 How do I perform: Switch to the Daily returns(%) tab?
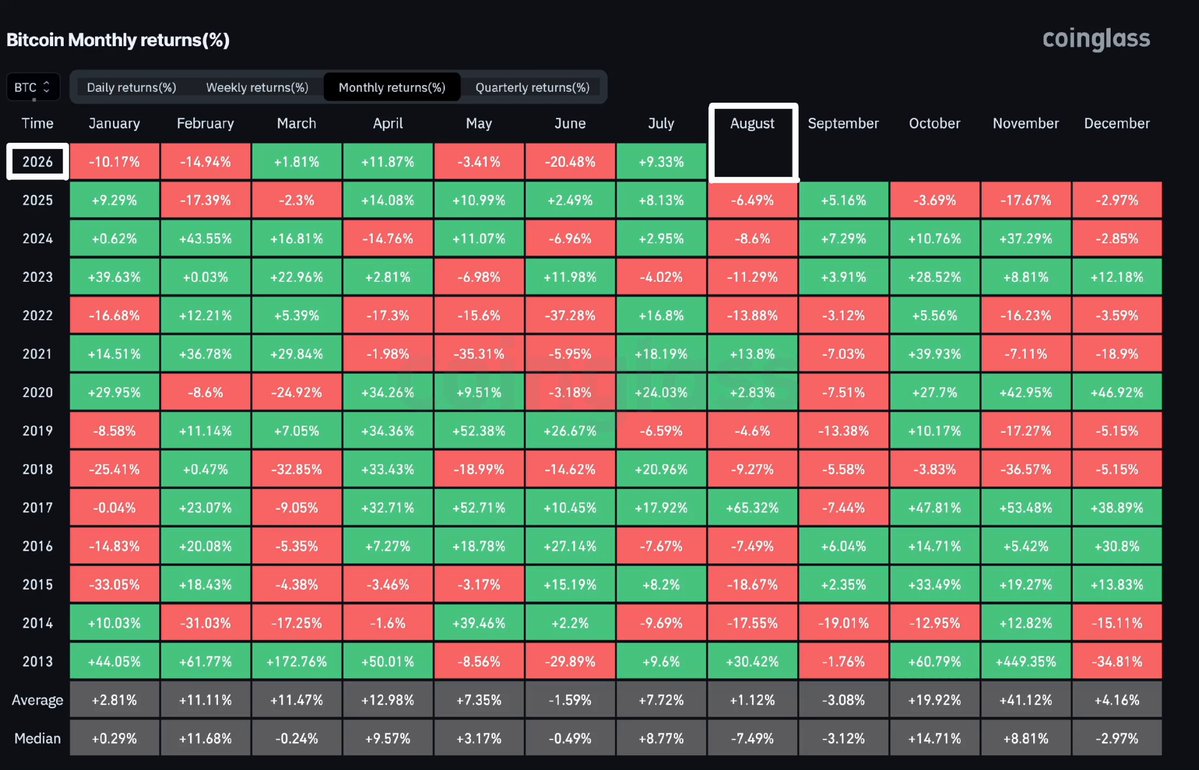pyautogui.click(x=132, y=87)
